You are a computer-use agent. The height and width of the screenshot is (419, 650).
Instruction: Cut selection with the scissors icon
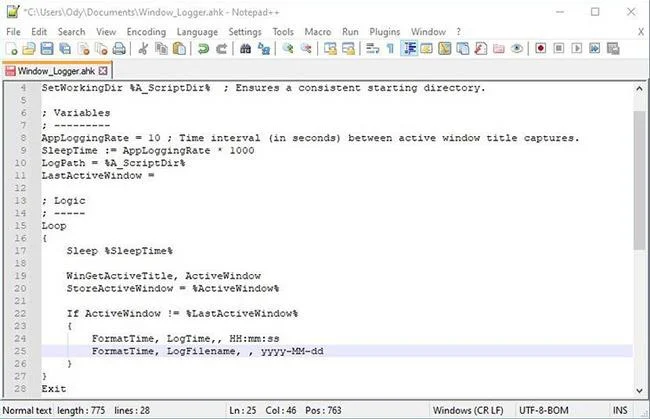(x=143, y=49)
